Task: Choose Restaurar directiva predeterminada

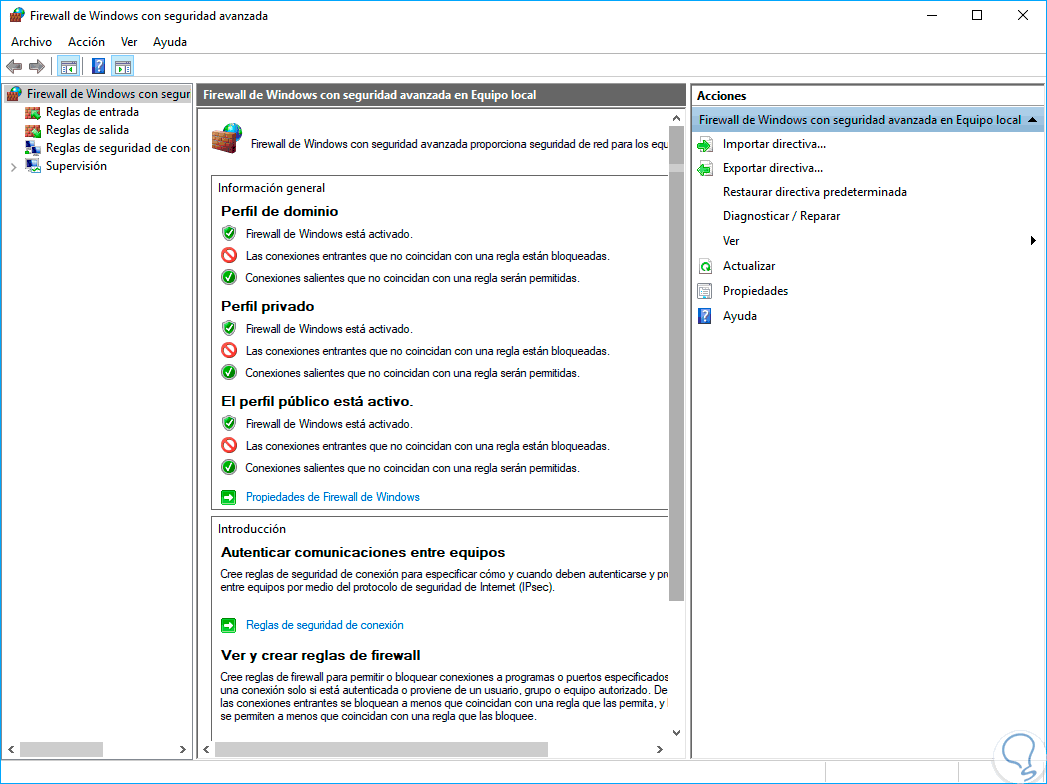Action: point(815,192)
